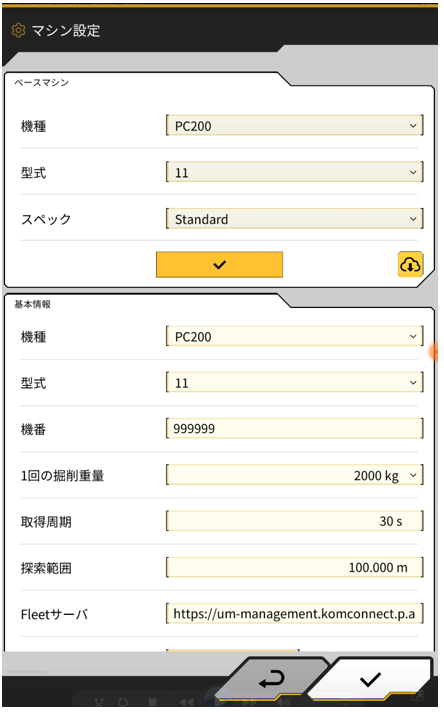Expand the スペック Standard dropdown
Viewport: 444px width, 712px height.
click(295, 219)
